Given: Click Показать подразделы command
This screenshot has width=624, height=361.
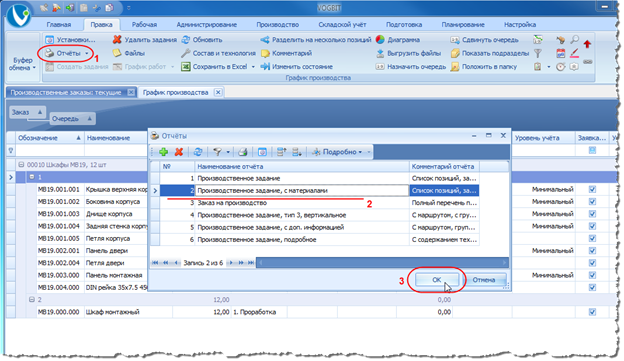Looking at the screenshot, I should pyautogui.click(x=490, y=53).
